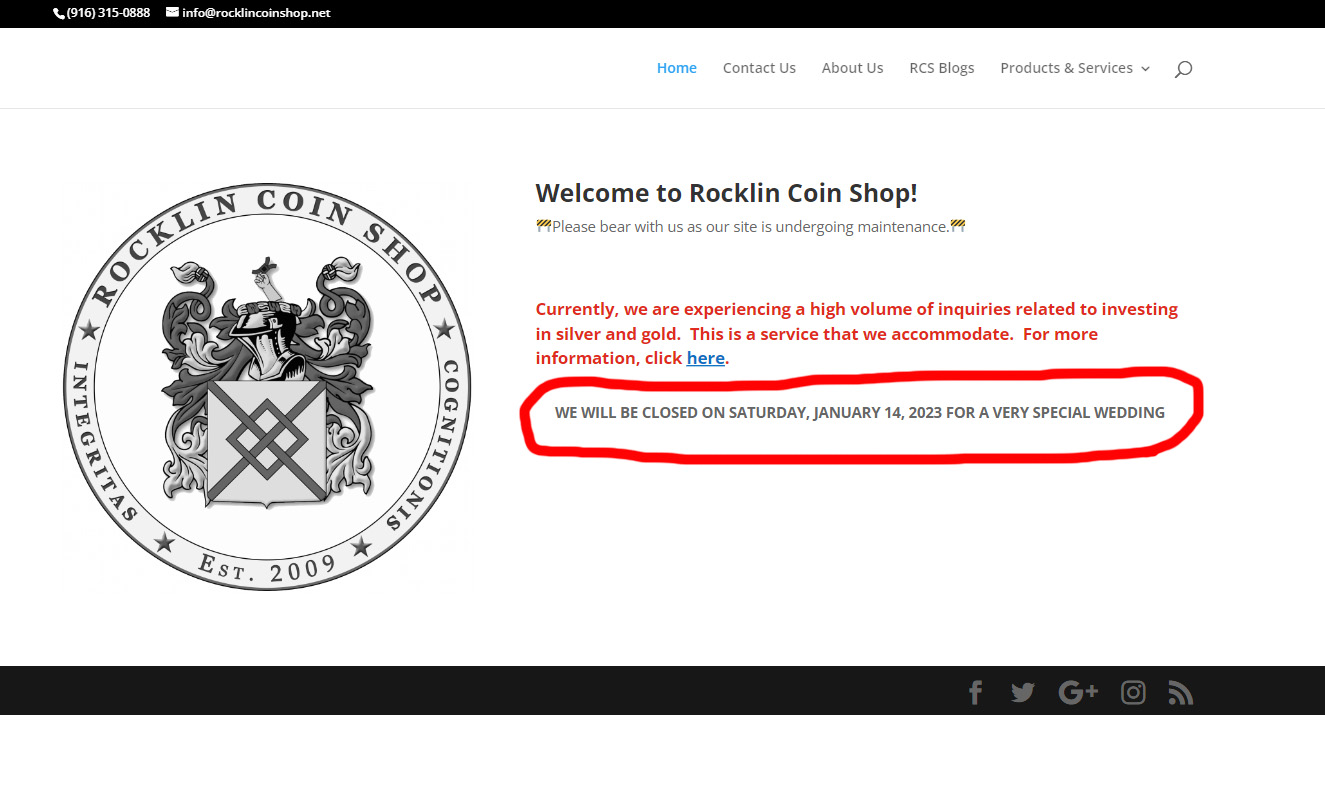Go to the Home menu item
The height and width of the screenshot is (790, 1325).
[676, 68]
